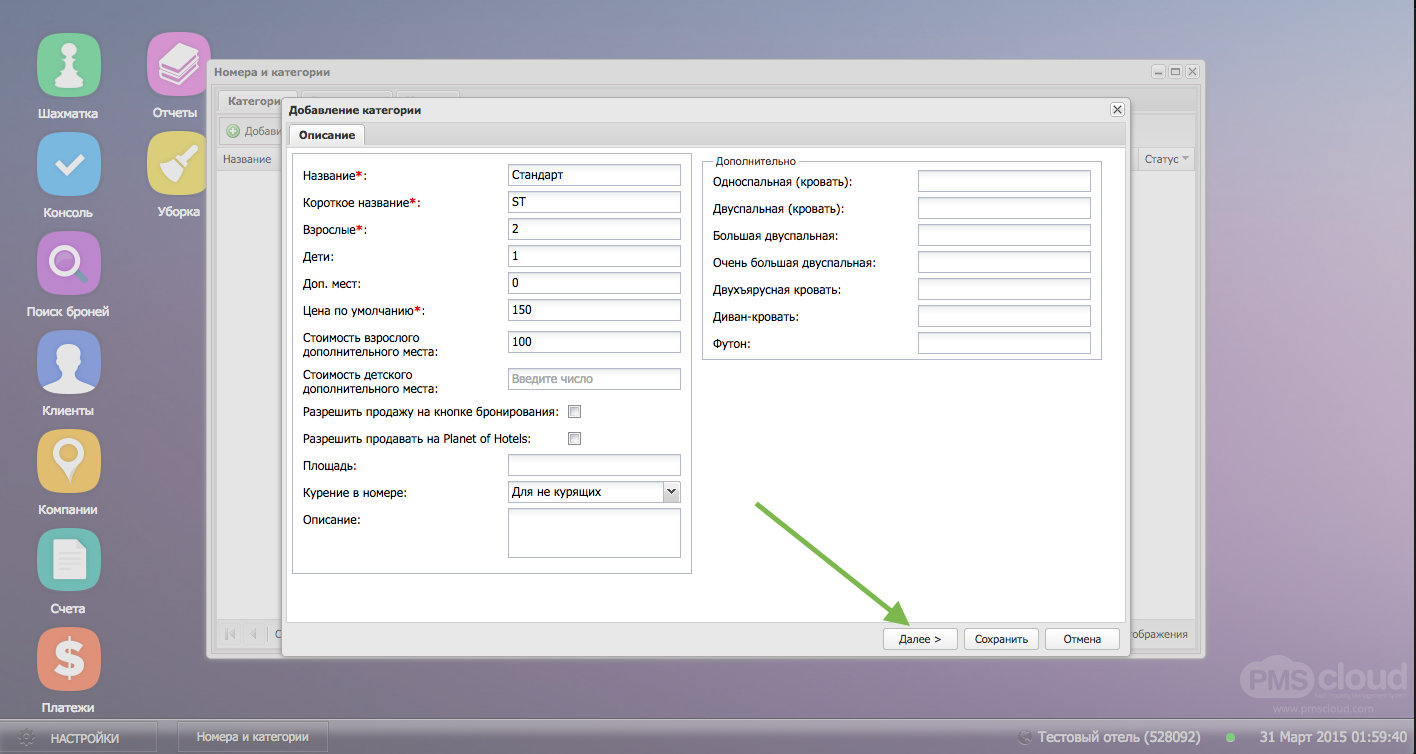This screenshot has width=1416, height=754.
Task: Focus the Односпальная (кровать) input field
Action: pyautogui.click(x=1003, y=181)
